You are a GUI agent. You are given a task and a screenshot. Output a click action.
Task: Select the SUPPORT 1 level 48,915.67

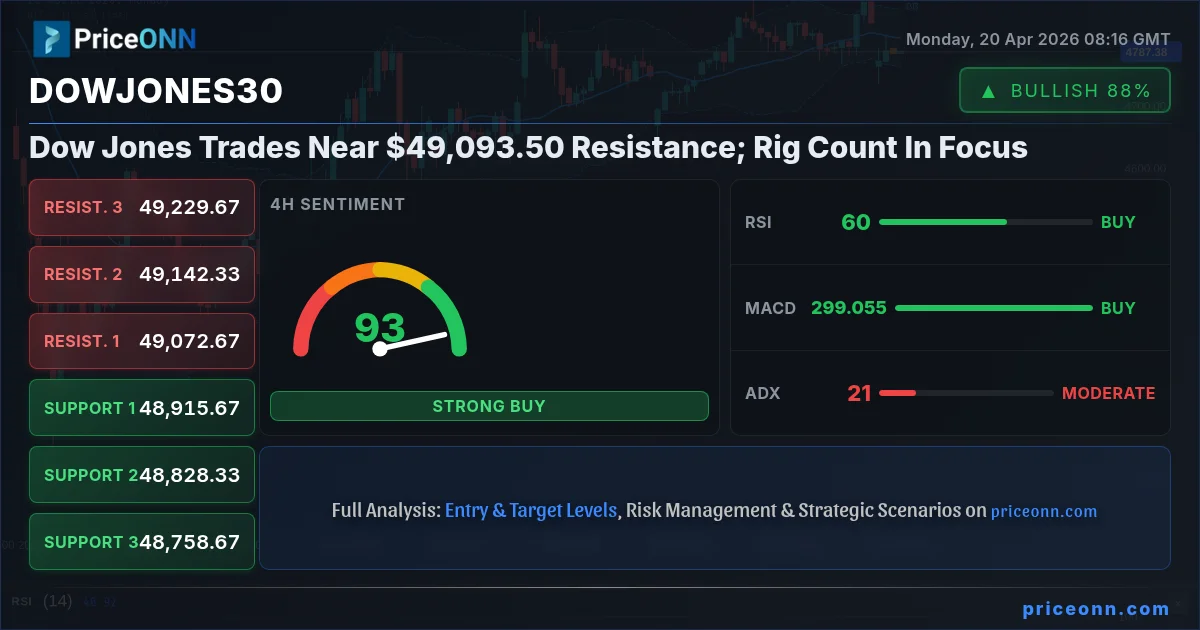142,408
